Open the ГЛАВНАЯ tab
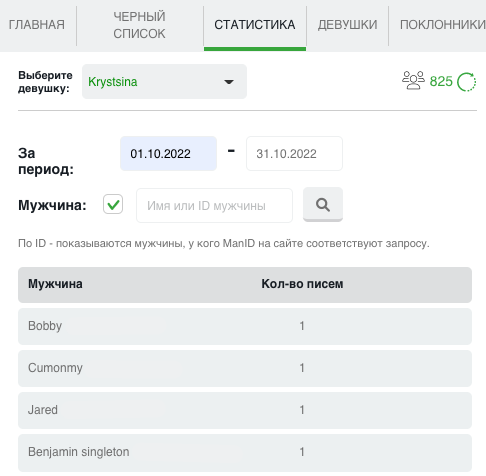This screenshot has height=476, width=486. [x=37, y=25]
